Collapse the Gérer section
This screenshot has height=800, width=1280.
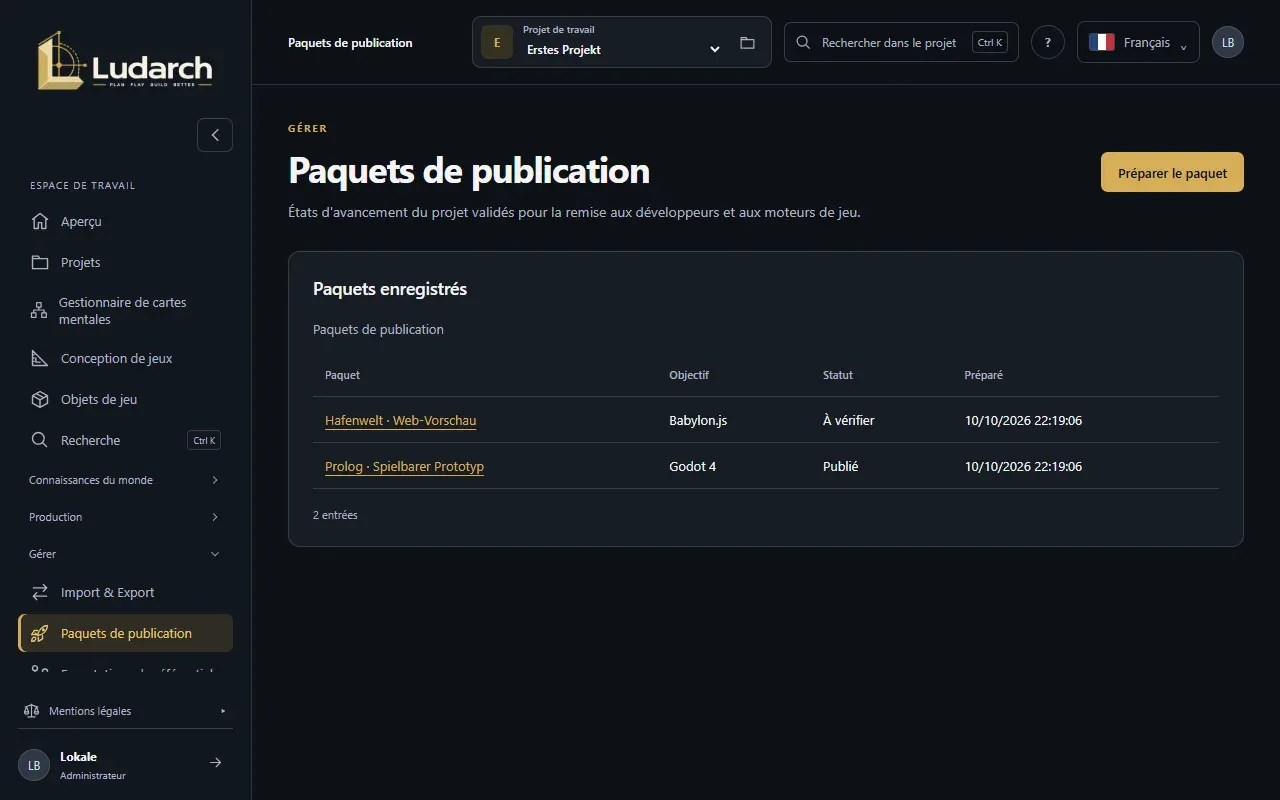[125, 554]
